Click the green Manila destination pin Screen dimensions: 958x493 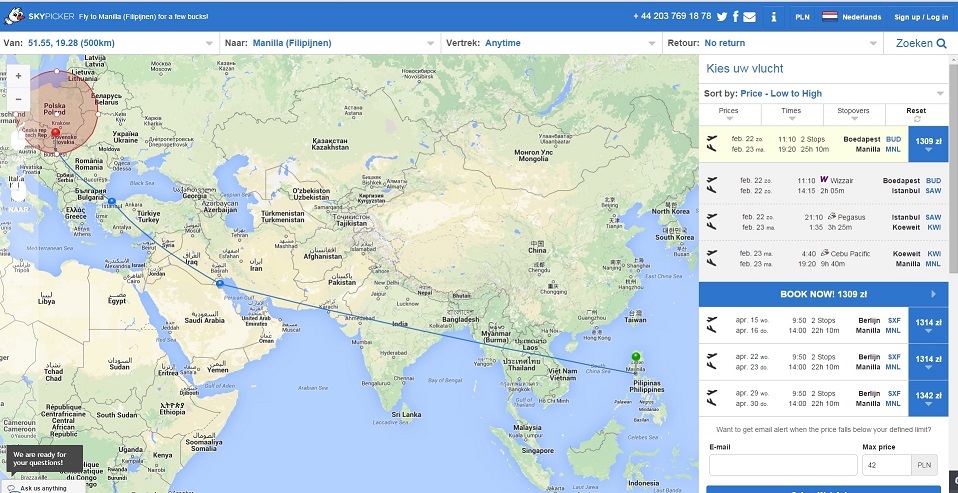coord(636,358)
